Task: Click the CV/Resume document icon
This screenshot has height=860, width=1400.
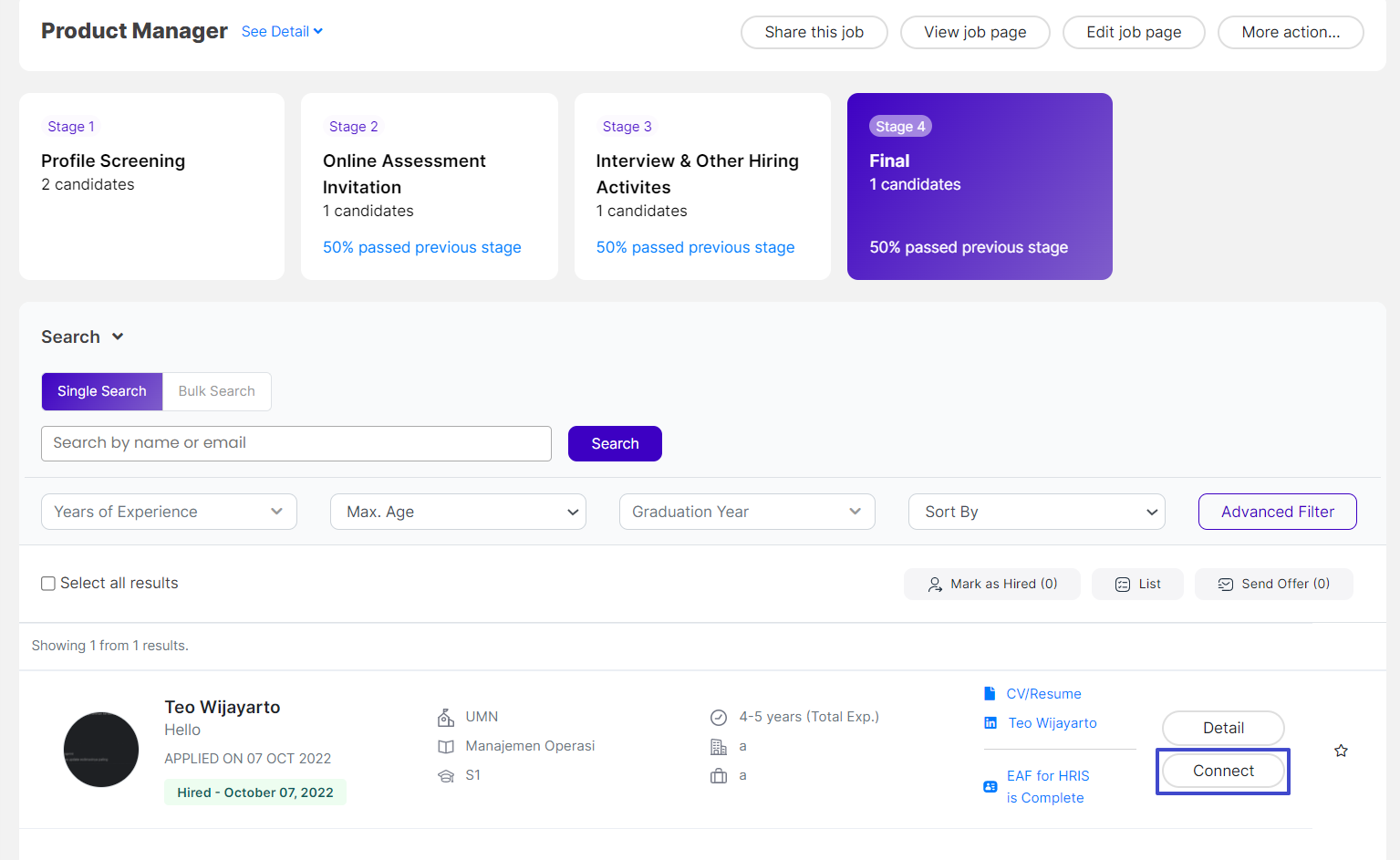Action: click(x=990, y=694)
